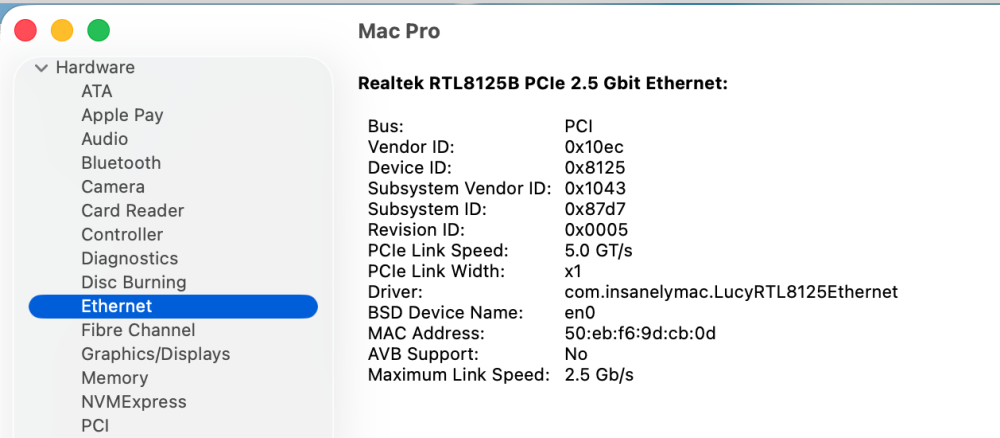Screen dimensions: 1000x438
Task: Collapse the Hardware section chevron
Action: [x=41, y=68]
